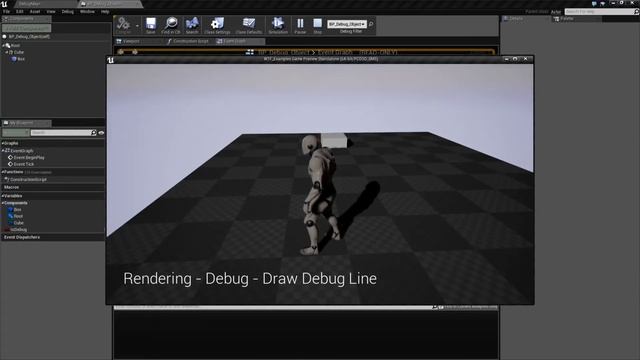Screen dimensions: 640x360
Task: Click the Compile toolbar icon
Action: point(123,25)
